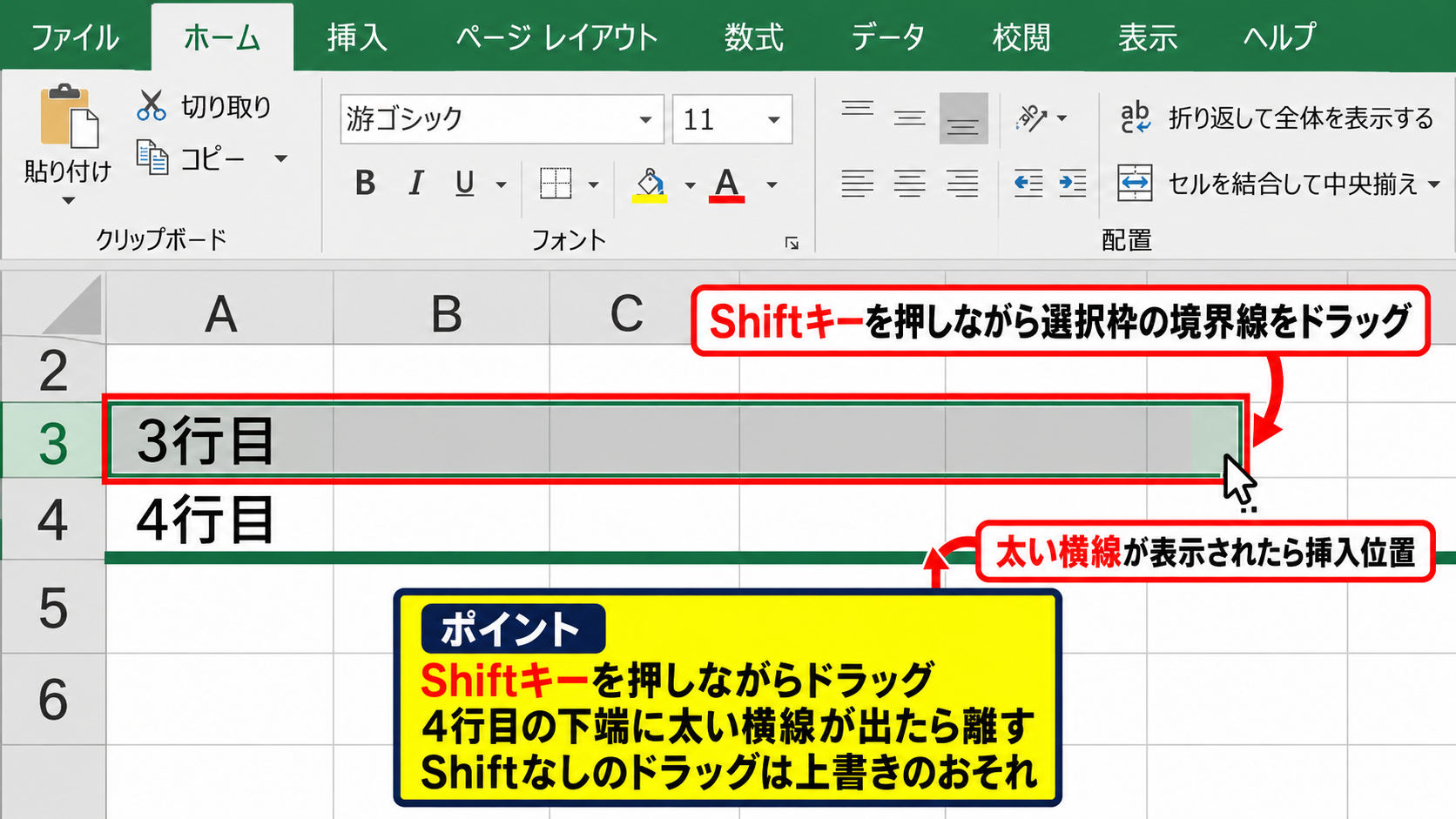Viewport: 1456px width, 819px height.
Task: Align text right in cell
Action: point(962,184)
